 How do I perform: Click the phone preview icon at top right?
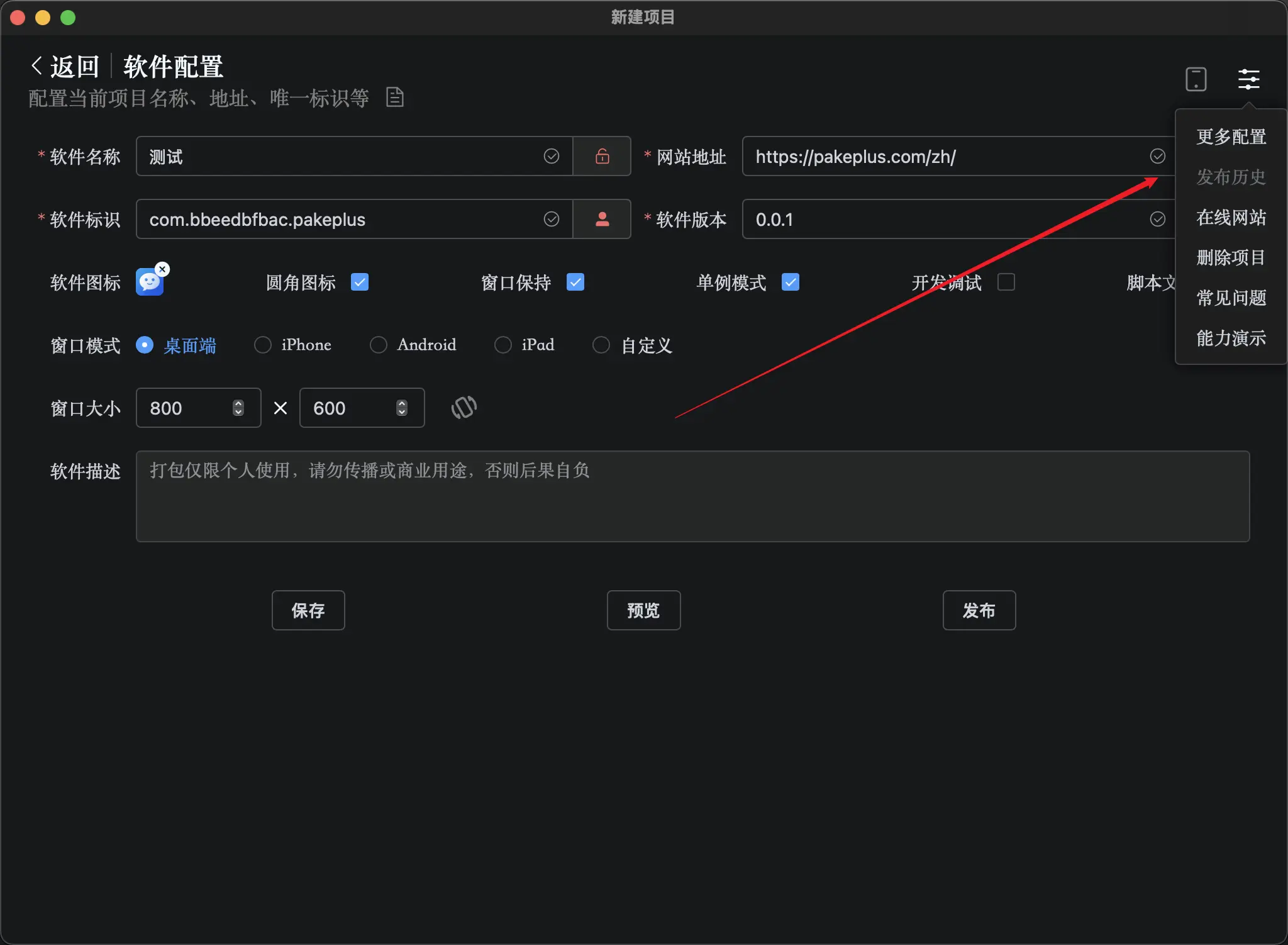1196,79
